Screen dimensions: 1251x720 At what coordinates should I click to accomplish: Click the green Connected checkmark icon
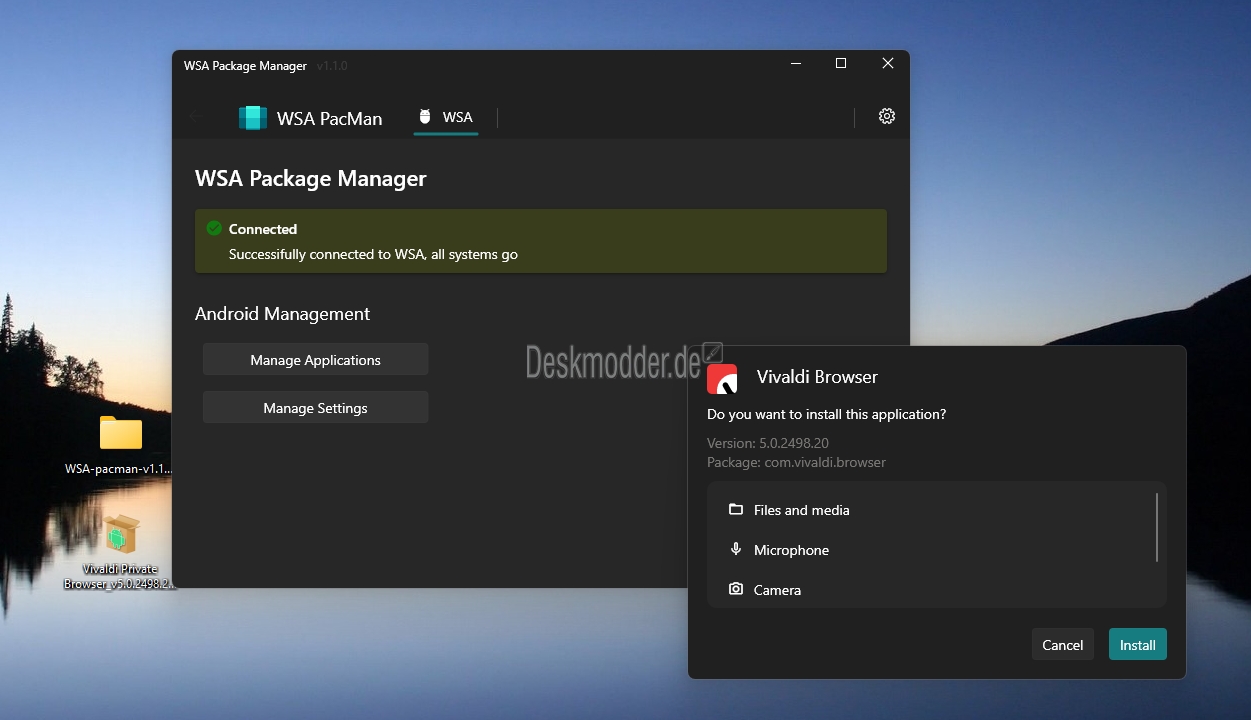(214, 228)
